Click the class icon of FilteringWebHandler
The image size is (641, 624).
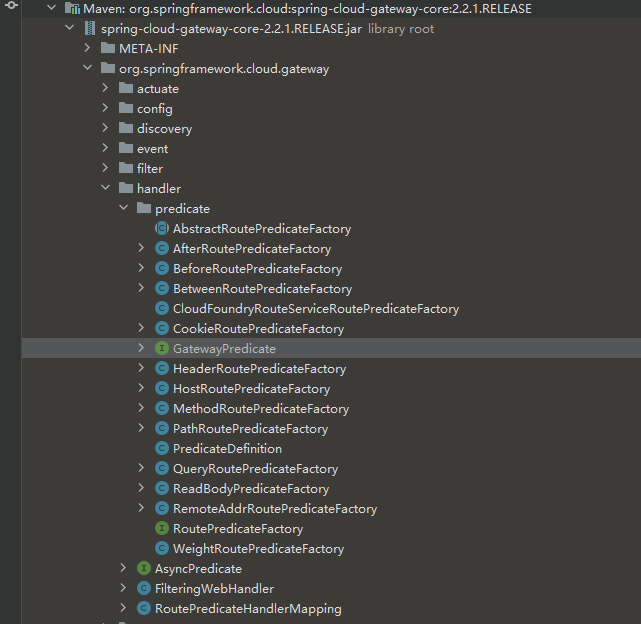click(x=144, y=588)
